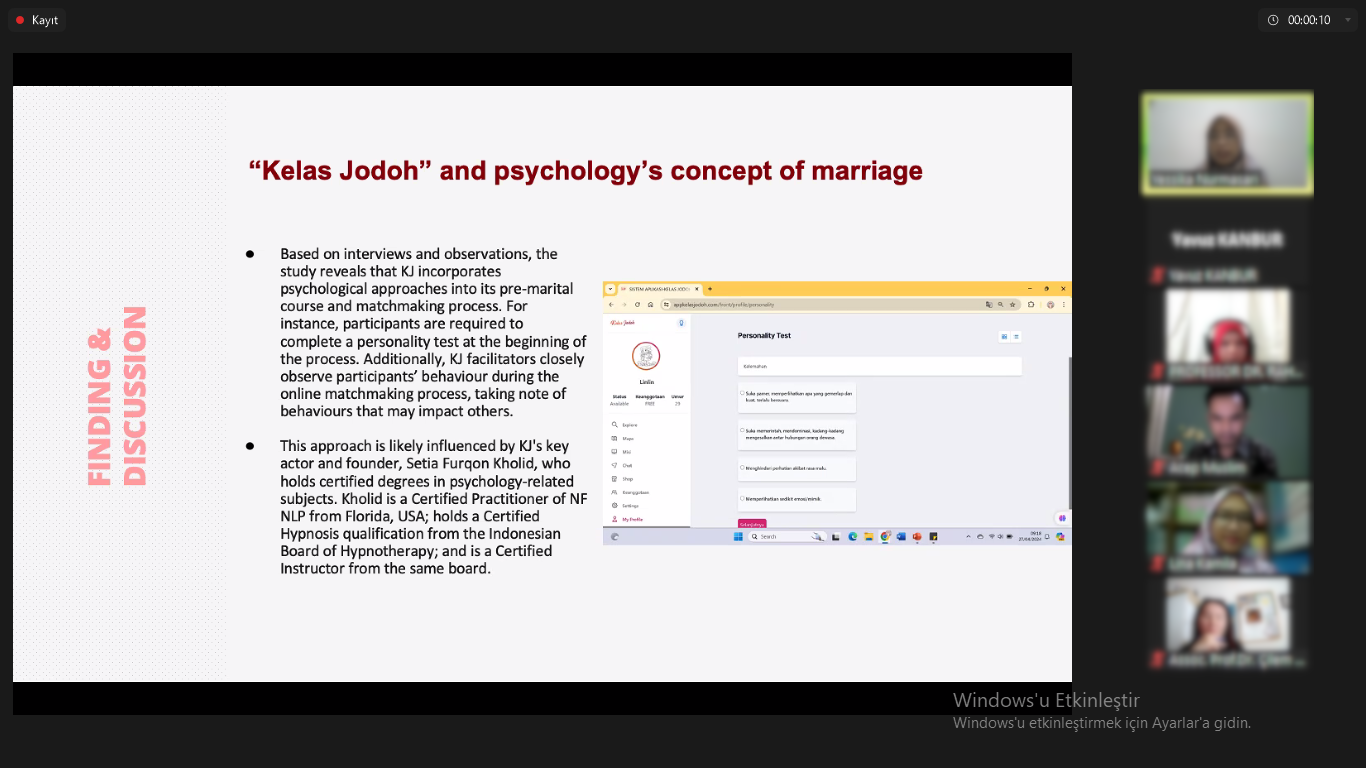
Task: Click the Kelemahan field in the Personality Test
Action: pos(880,366)
